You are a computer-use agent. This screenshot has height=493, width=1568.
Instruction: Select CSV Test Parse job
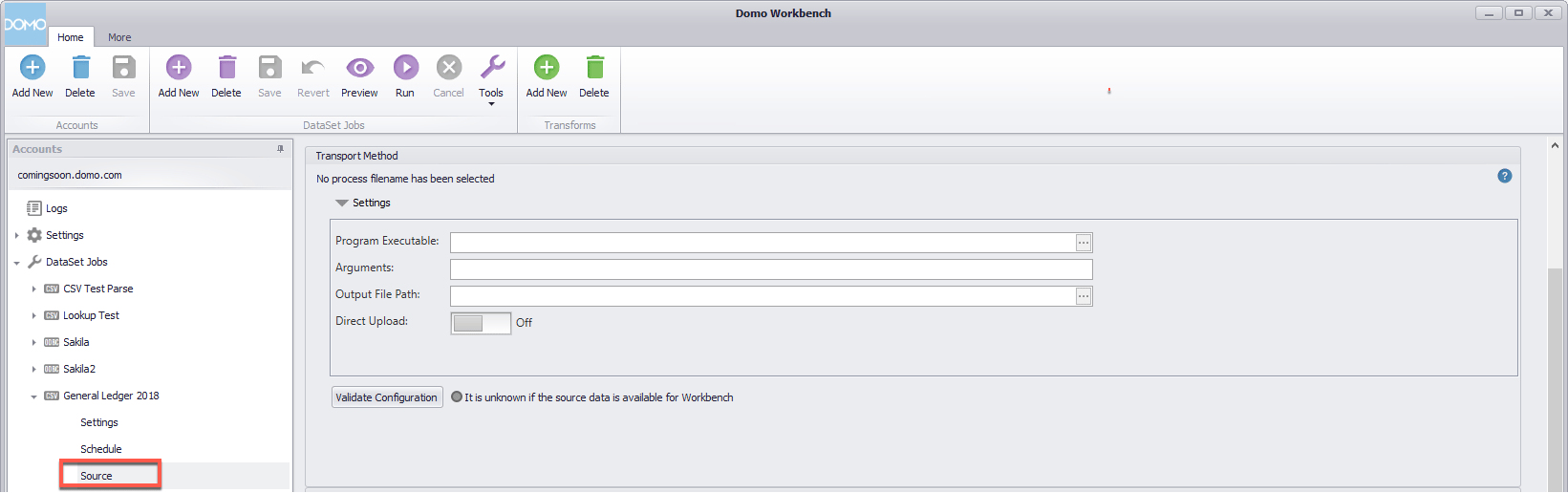pos(89,289)
